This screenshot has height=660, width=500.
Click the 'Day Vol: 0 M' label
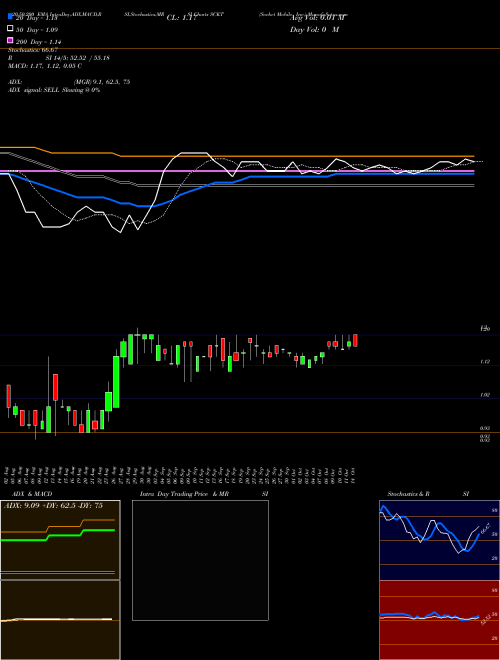point(314,29)
